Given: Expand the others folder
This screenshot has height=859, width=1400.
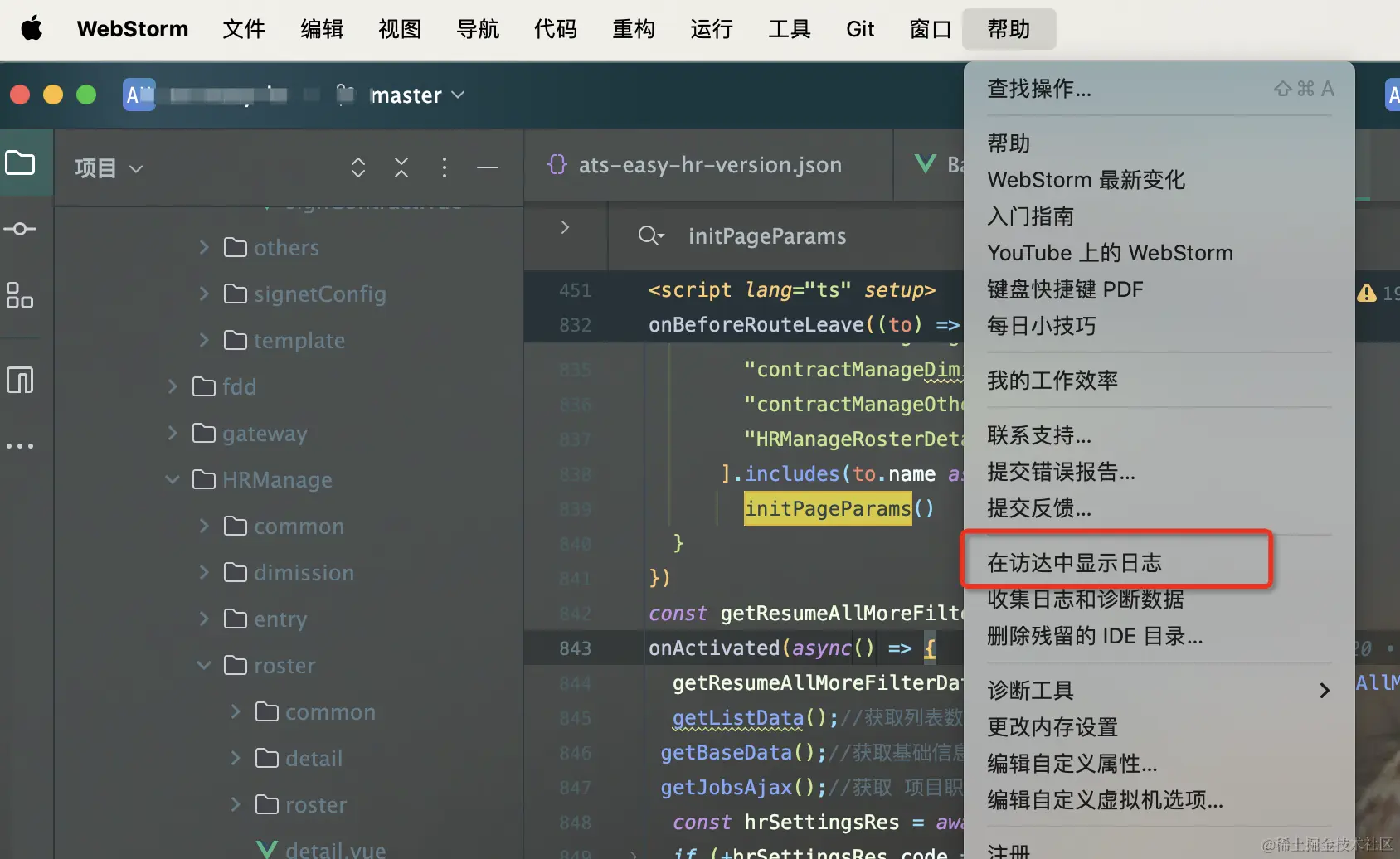Looking at the screenshot, I should pyautogui.click(x=204, y=247).
